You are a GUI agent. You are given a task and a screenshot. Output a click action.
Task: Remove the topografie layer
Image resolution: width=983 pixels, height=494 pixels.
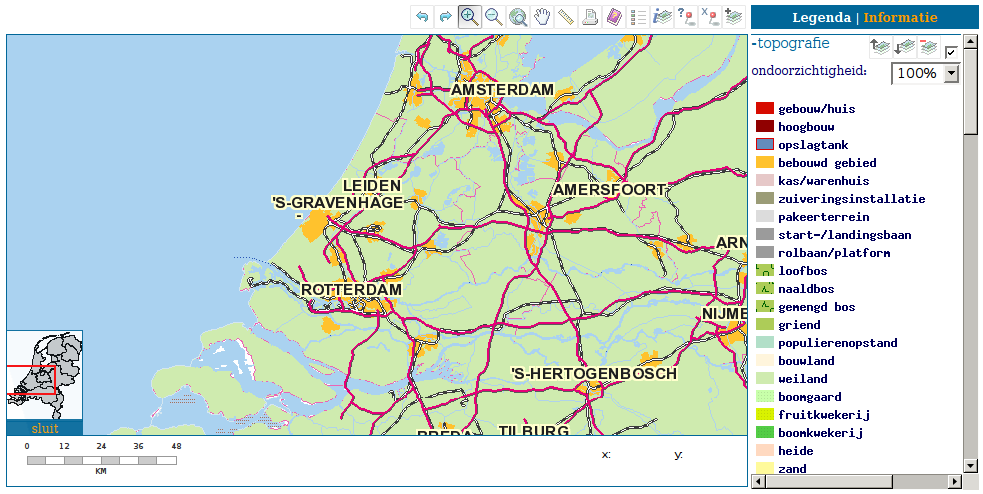[928, 47]
